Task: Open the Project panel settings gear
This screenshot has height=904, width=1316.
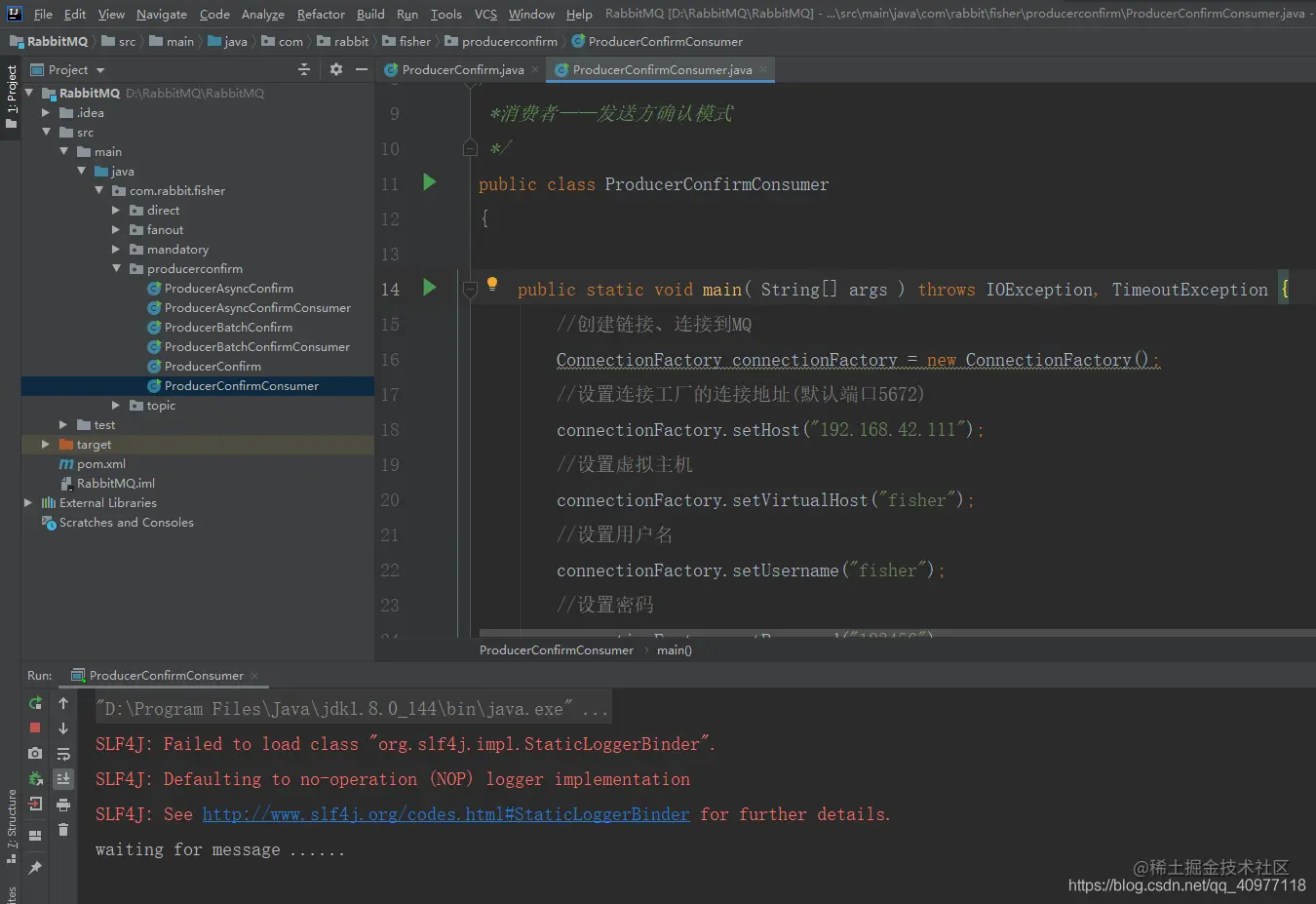Action: coord(336,69)
